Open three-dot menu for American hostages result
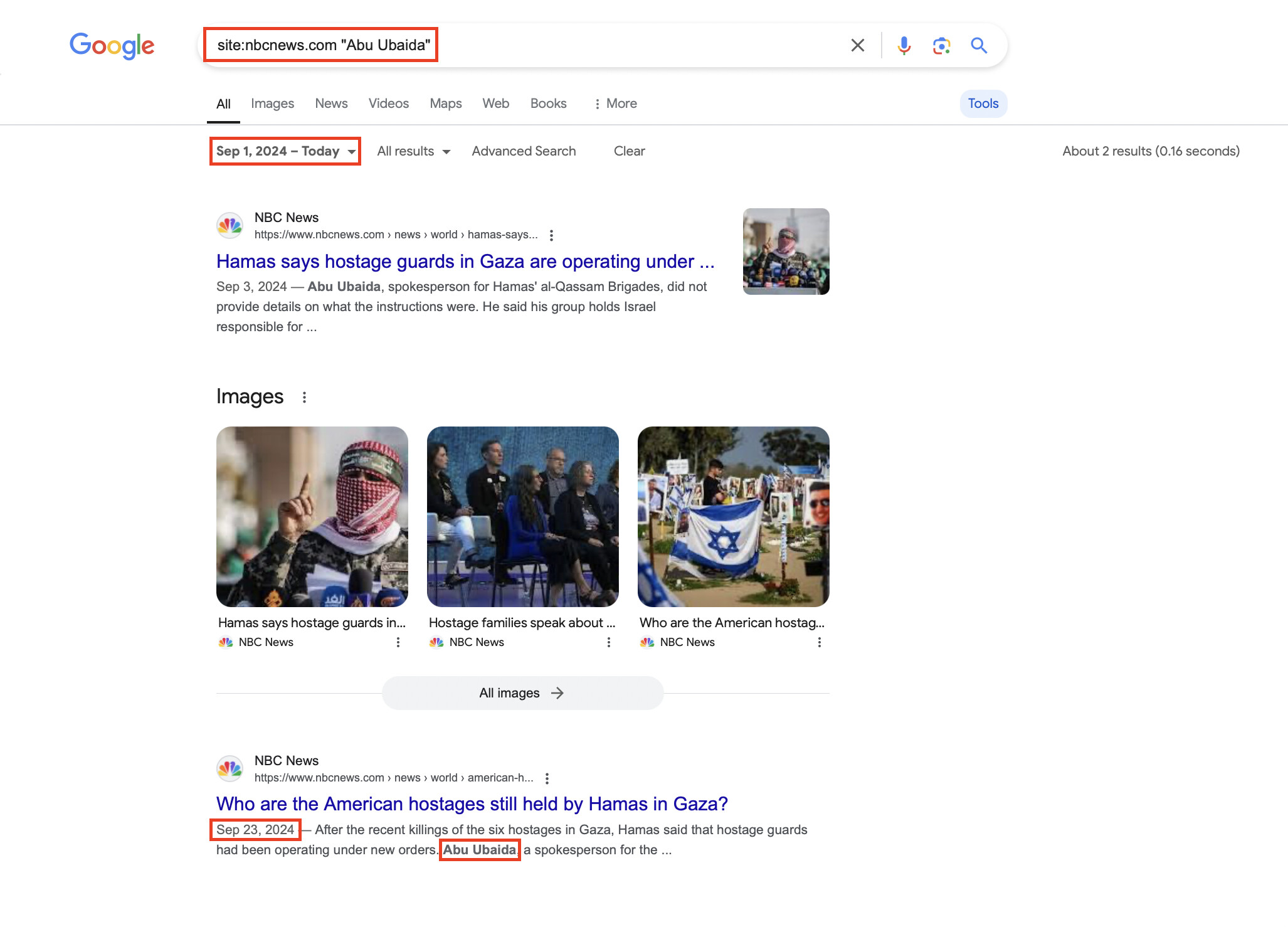Screen dimensions: 1288x927 (x=547, y=778)
